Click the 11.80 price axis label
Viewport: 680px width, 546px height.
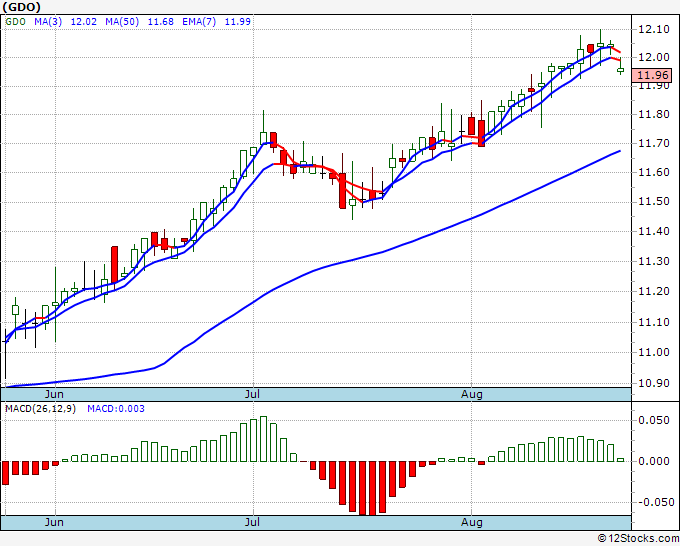pos(654,114)
